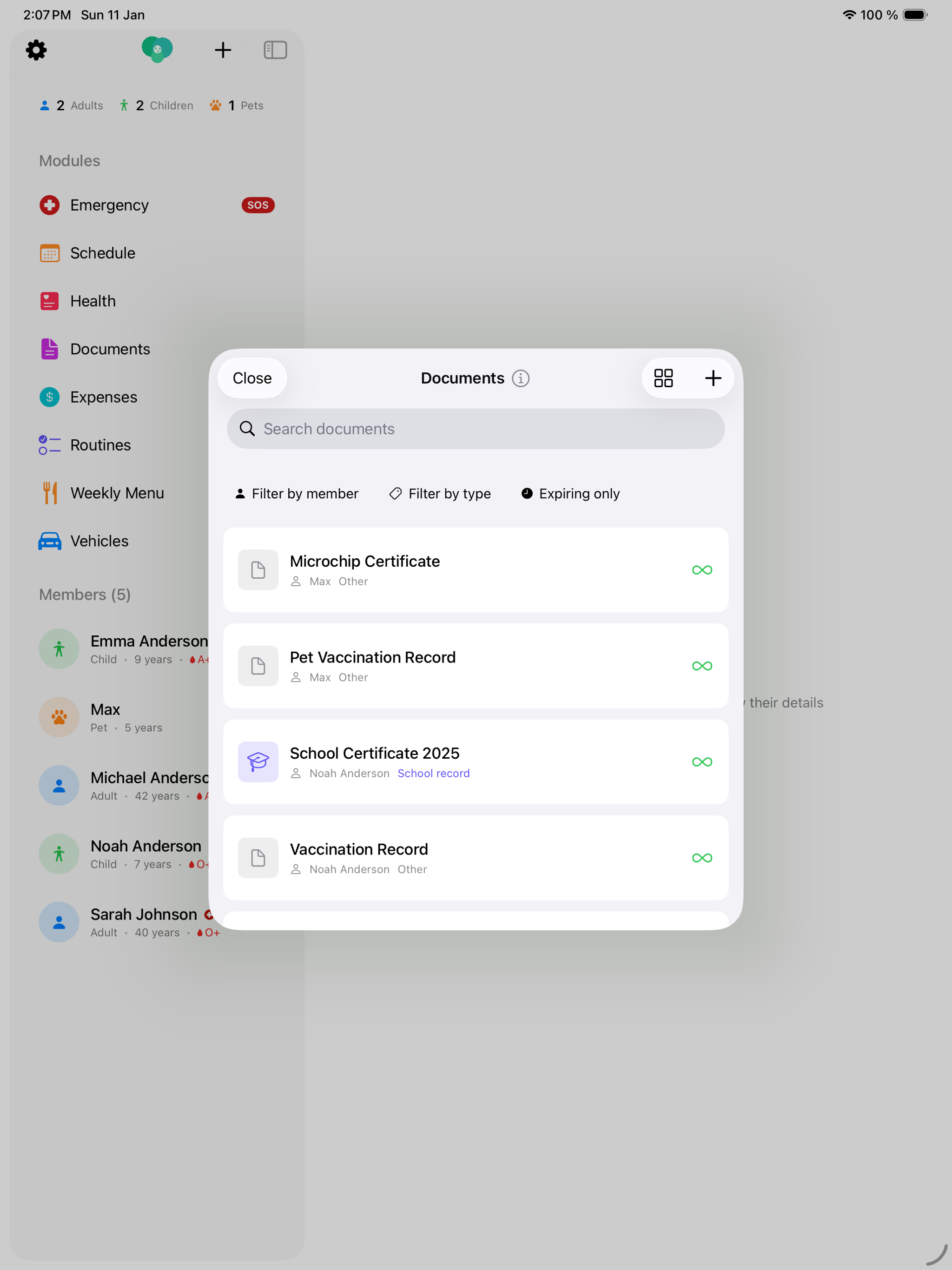Toggle Expiring only filter
952x1270 pixels.
coord(570,494)
